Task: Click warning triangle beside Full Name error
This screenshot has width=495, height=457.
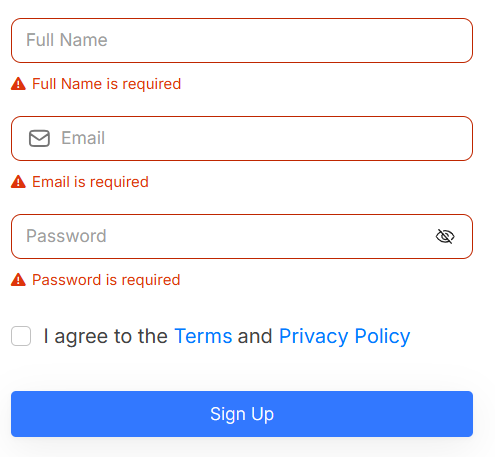Action: (x=18, y=84)
